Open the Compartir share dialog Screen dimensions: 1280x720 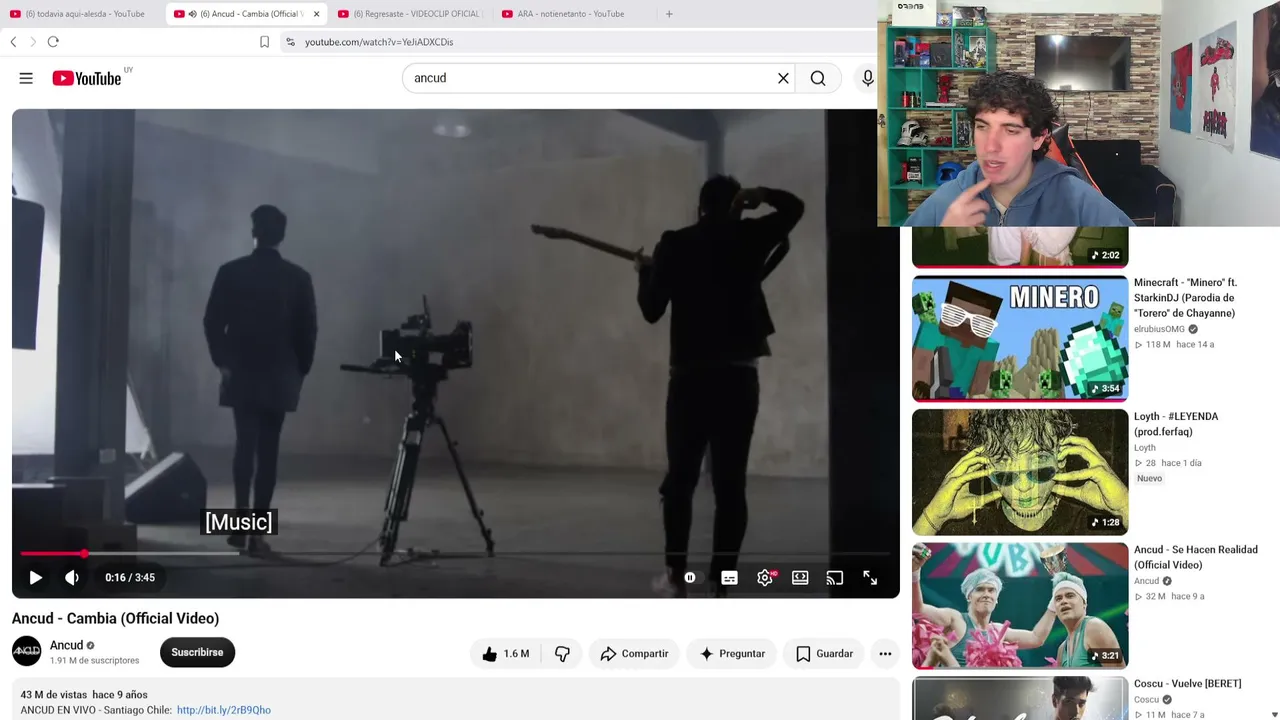(634, 654)
